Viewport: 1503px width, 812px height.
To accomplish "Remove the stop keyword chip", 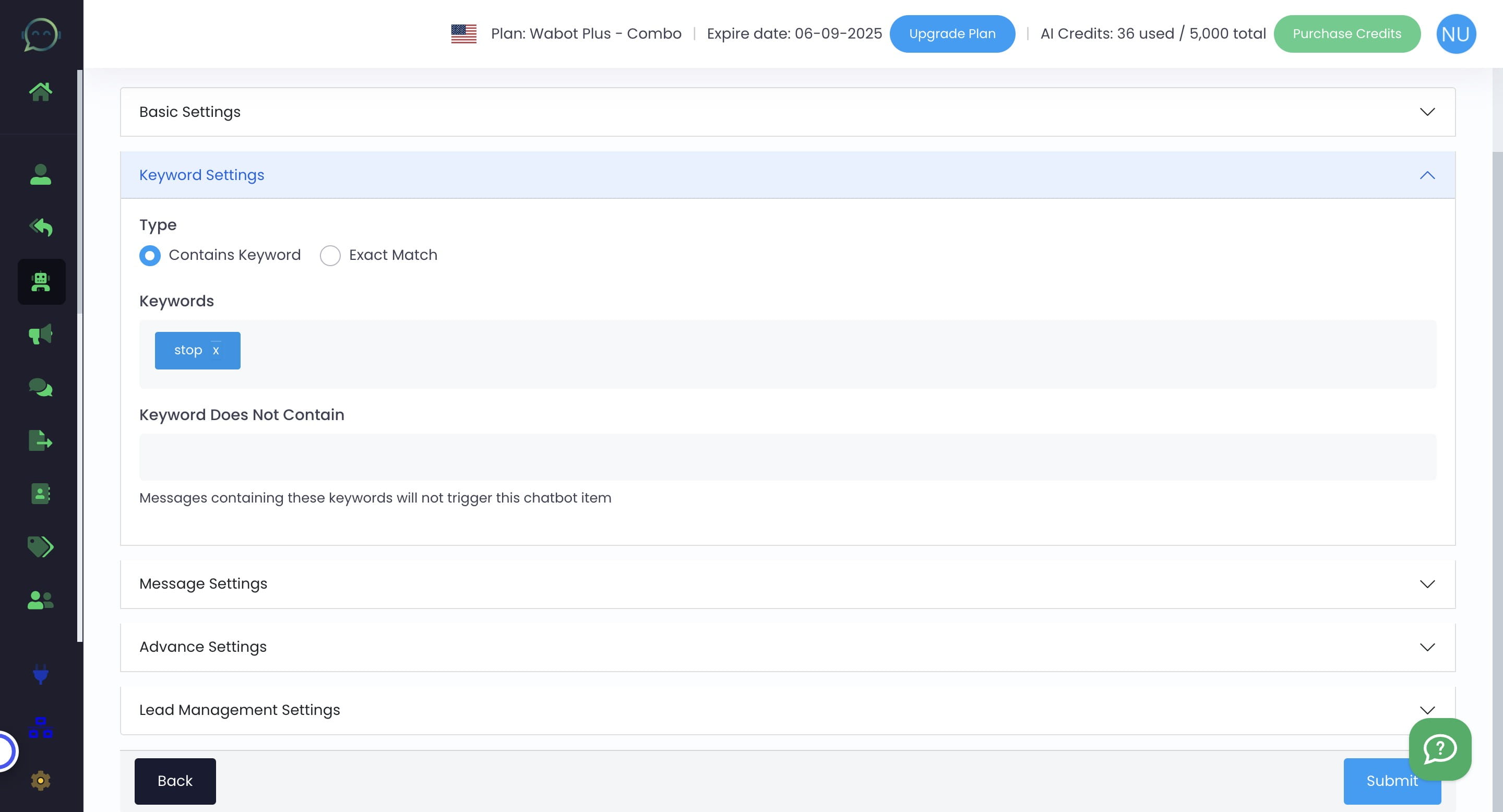I will click(217, 350).
